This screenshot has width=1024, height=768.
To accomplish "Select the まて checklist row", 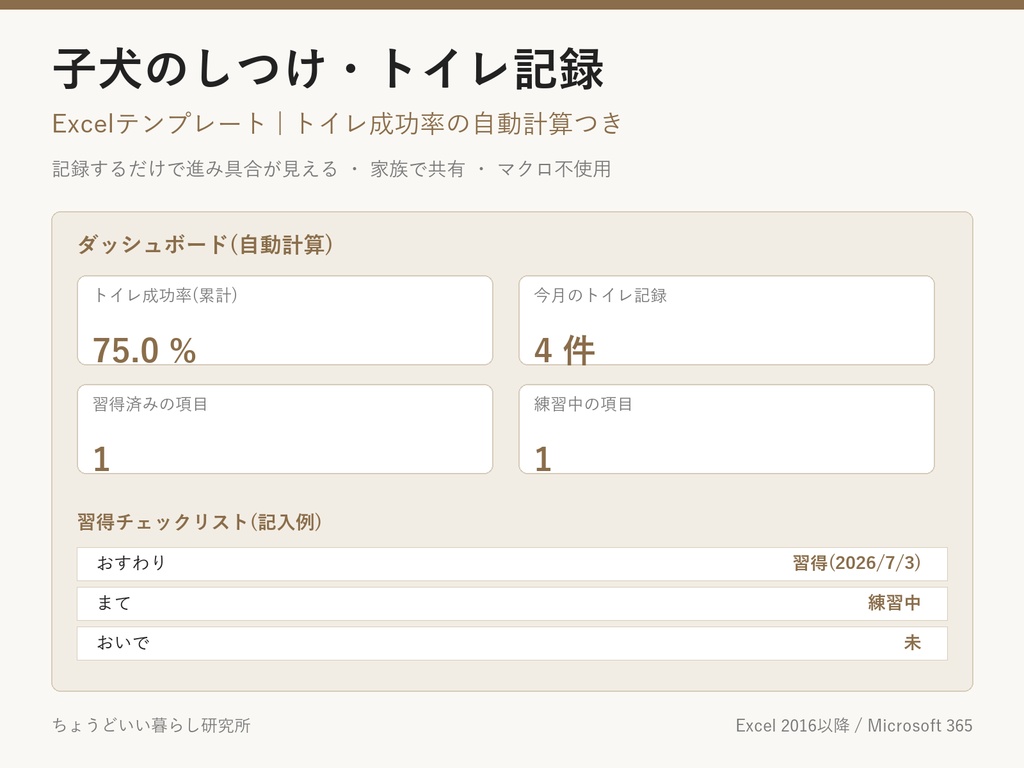I will pyautogui.click(x=512, y=603).
